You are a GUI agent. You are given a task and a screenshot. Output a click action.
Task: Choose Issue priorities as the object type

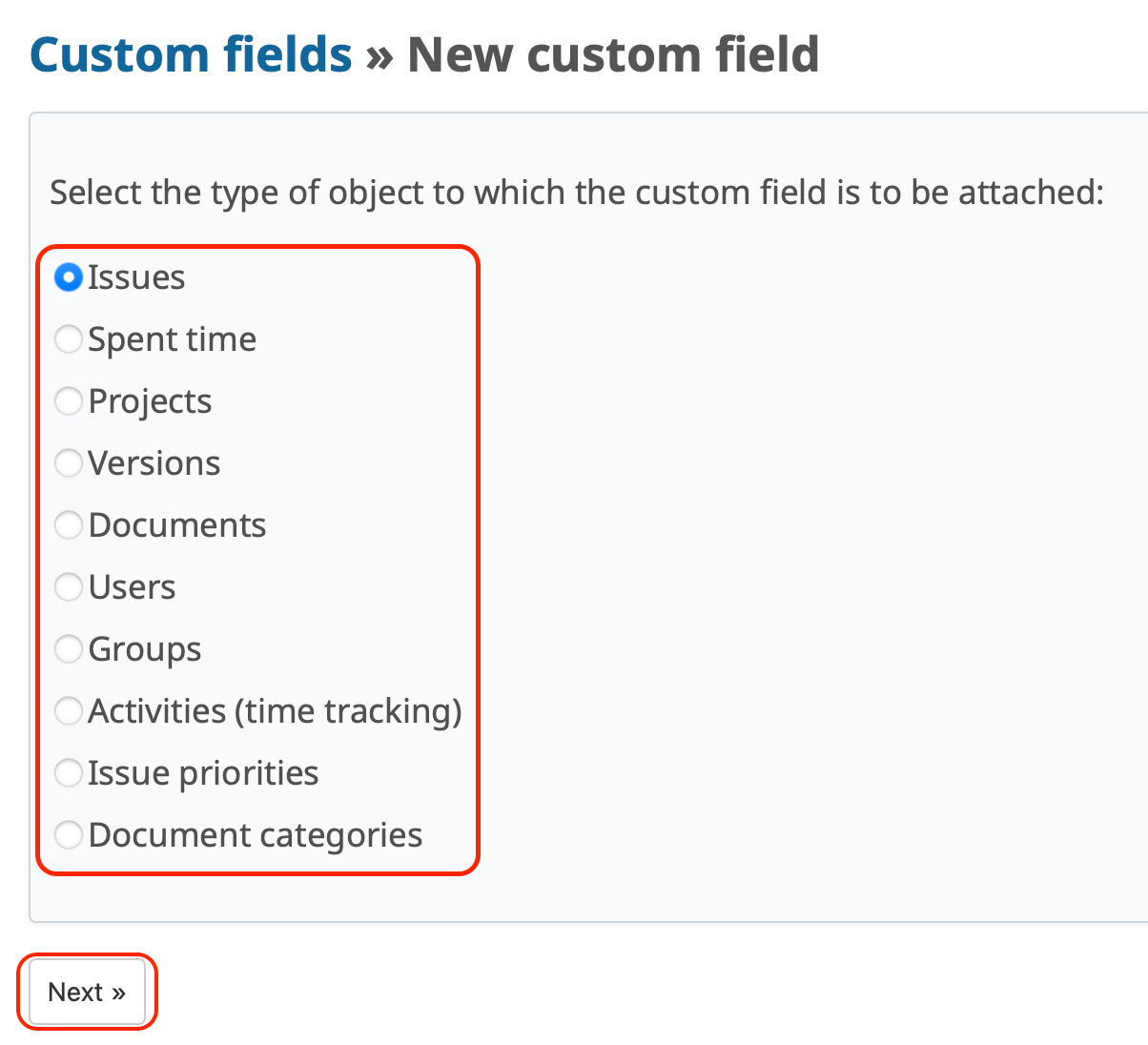[x=68, y=772]
